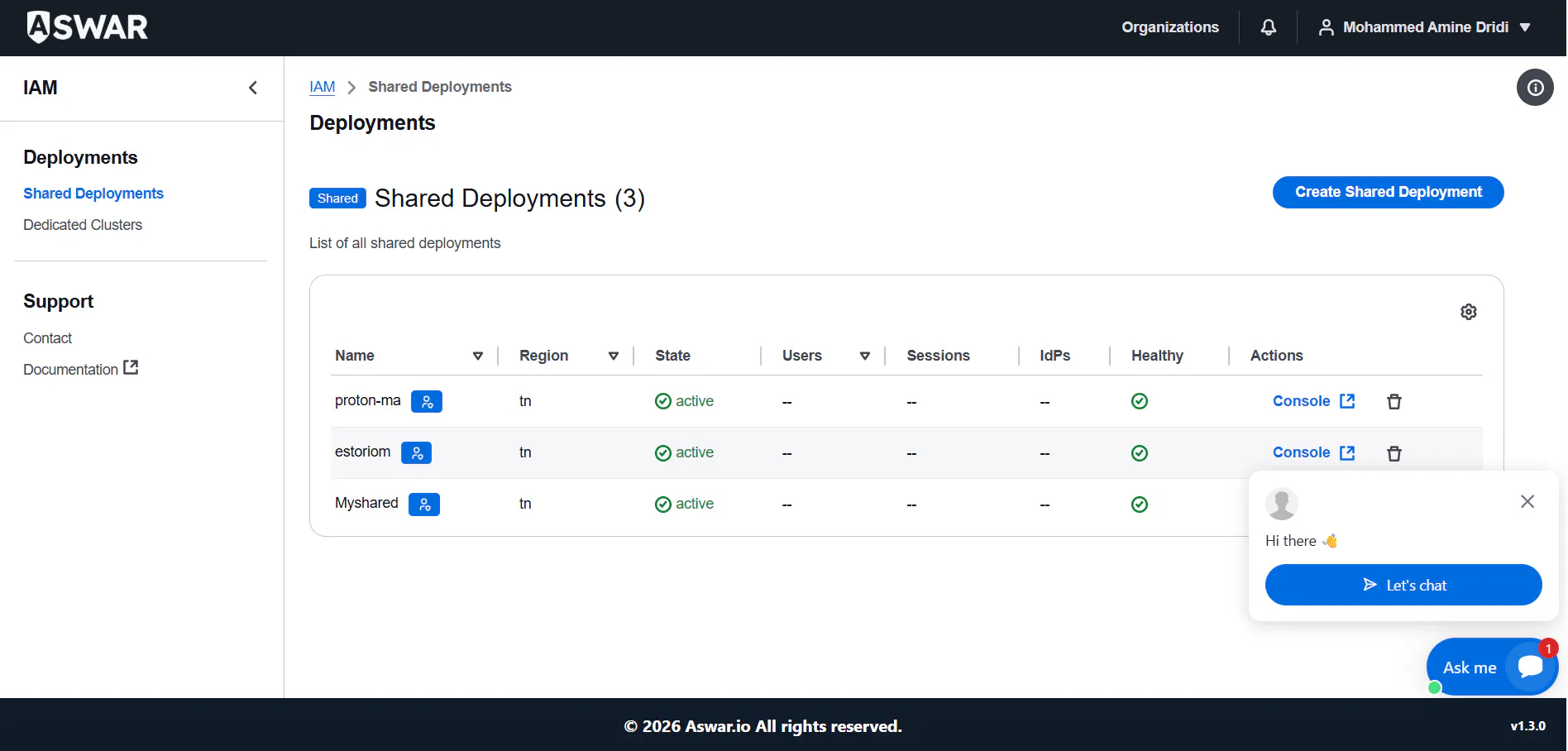Viewport: 1568px width, 751px height.
Task: Click the user profile icon
Action: pos(1326,27)
